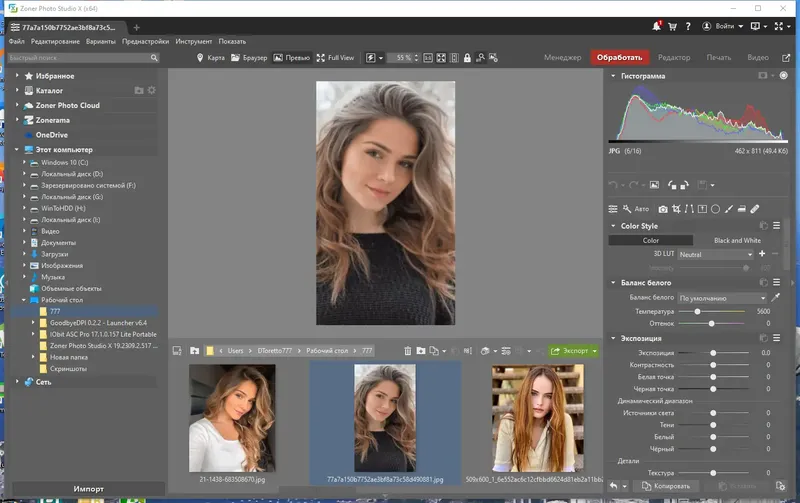The image size is (800, 503).
Task: Select the Crop tool icon
Action: tap(677, 209)
